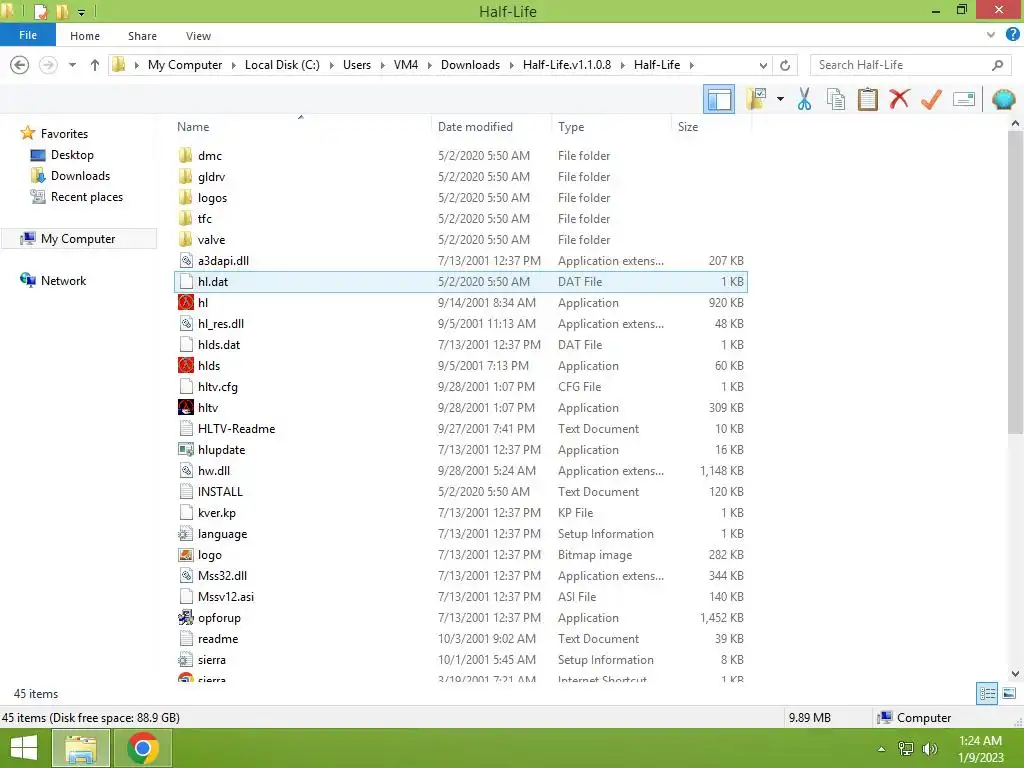Select the hlupdate application icon
This screenshot has width=1024, height=768.
point(185,449)
